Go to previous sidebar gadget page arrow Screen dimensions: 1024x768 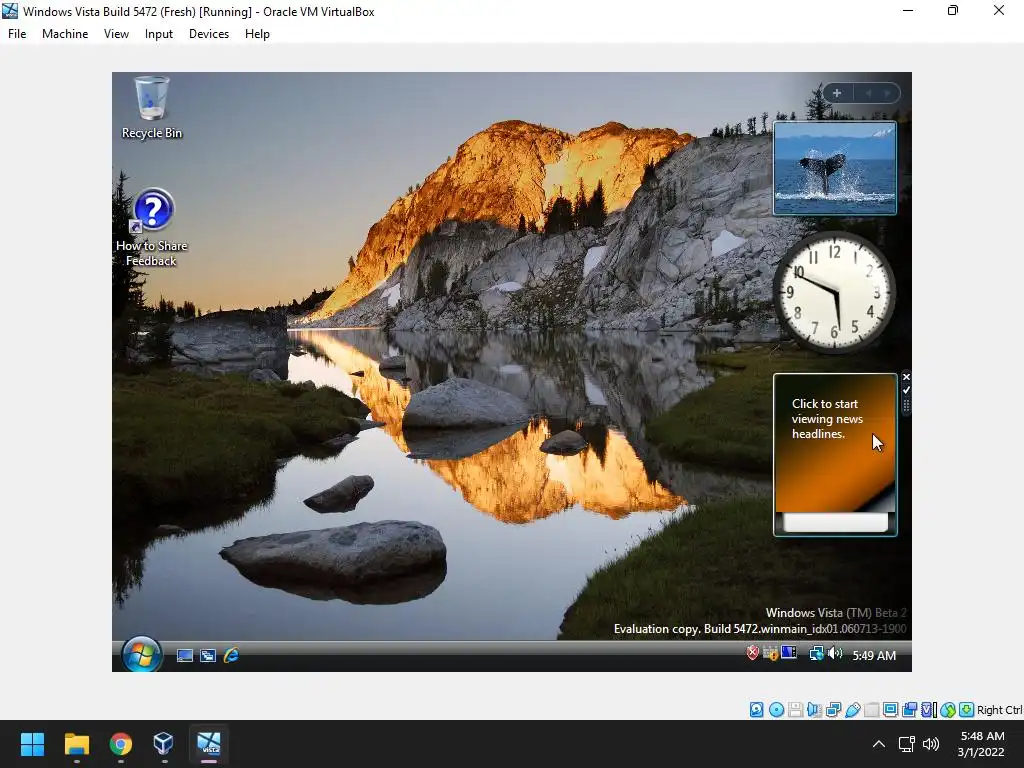click(x=869, y=93)
